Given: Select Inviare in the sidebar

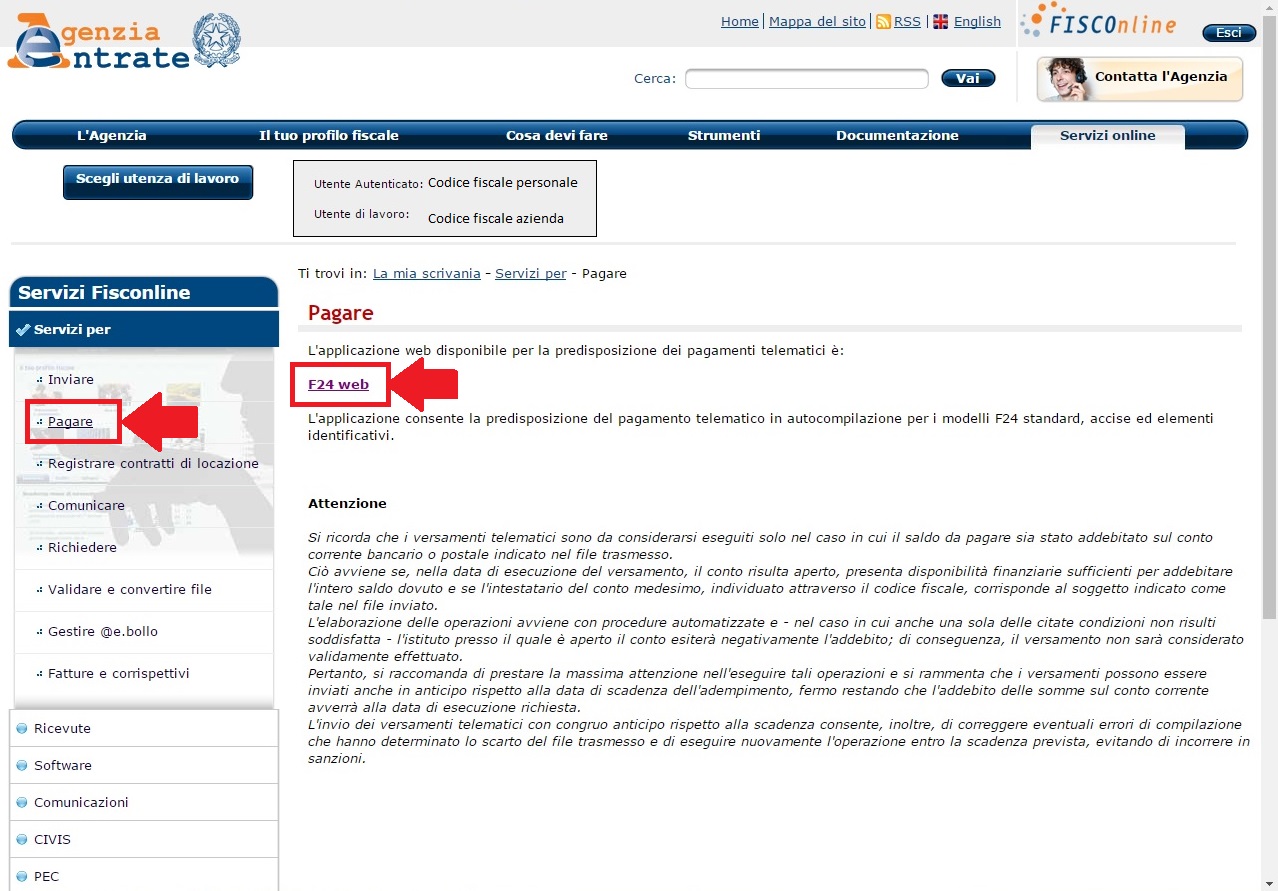Looking at the screenshot, I should click(x=71, y=379).
